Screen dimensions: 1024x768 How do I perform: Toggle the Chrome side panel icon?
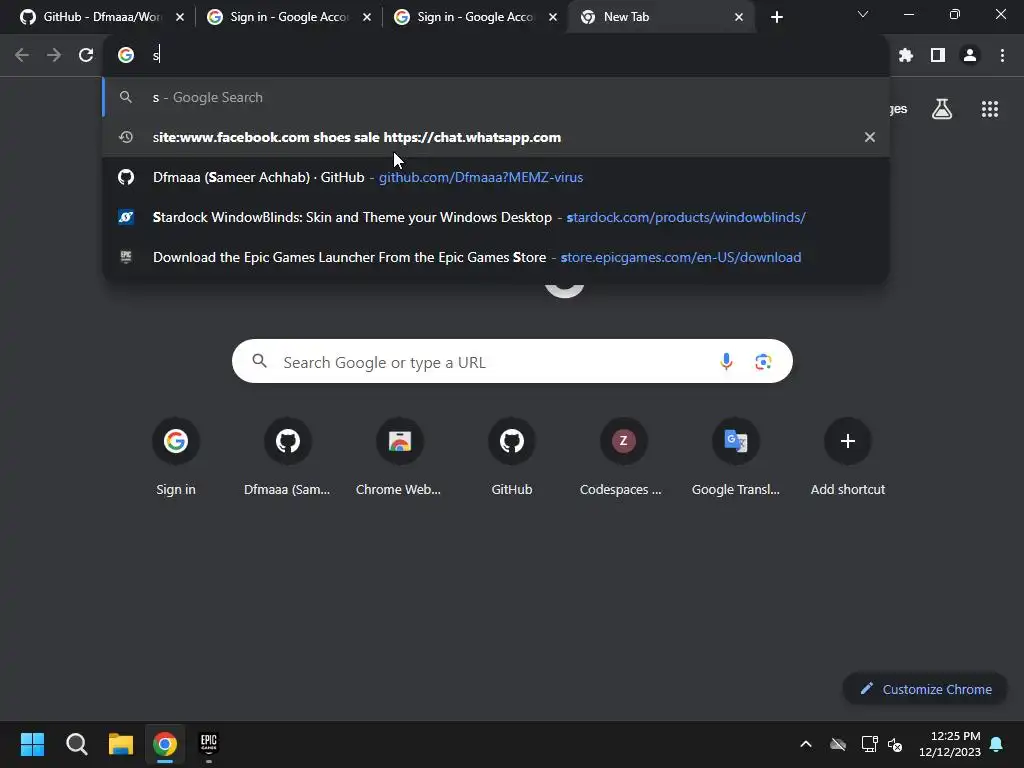tap(938, 56)
